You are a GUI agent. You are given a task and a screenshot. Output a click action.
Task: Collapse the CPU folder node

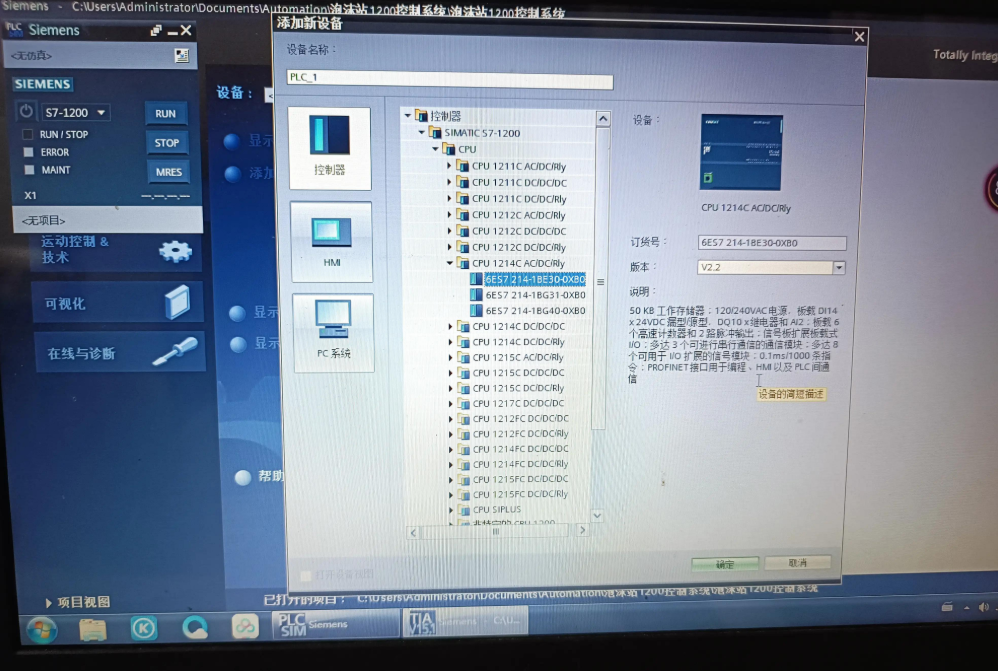click(x=435, y=149)
